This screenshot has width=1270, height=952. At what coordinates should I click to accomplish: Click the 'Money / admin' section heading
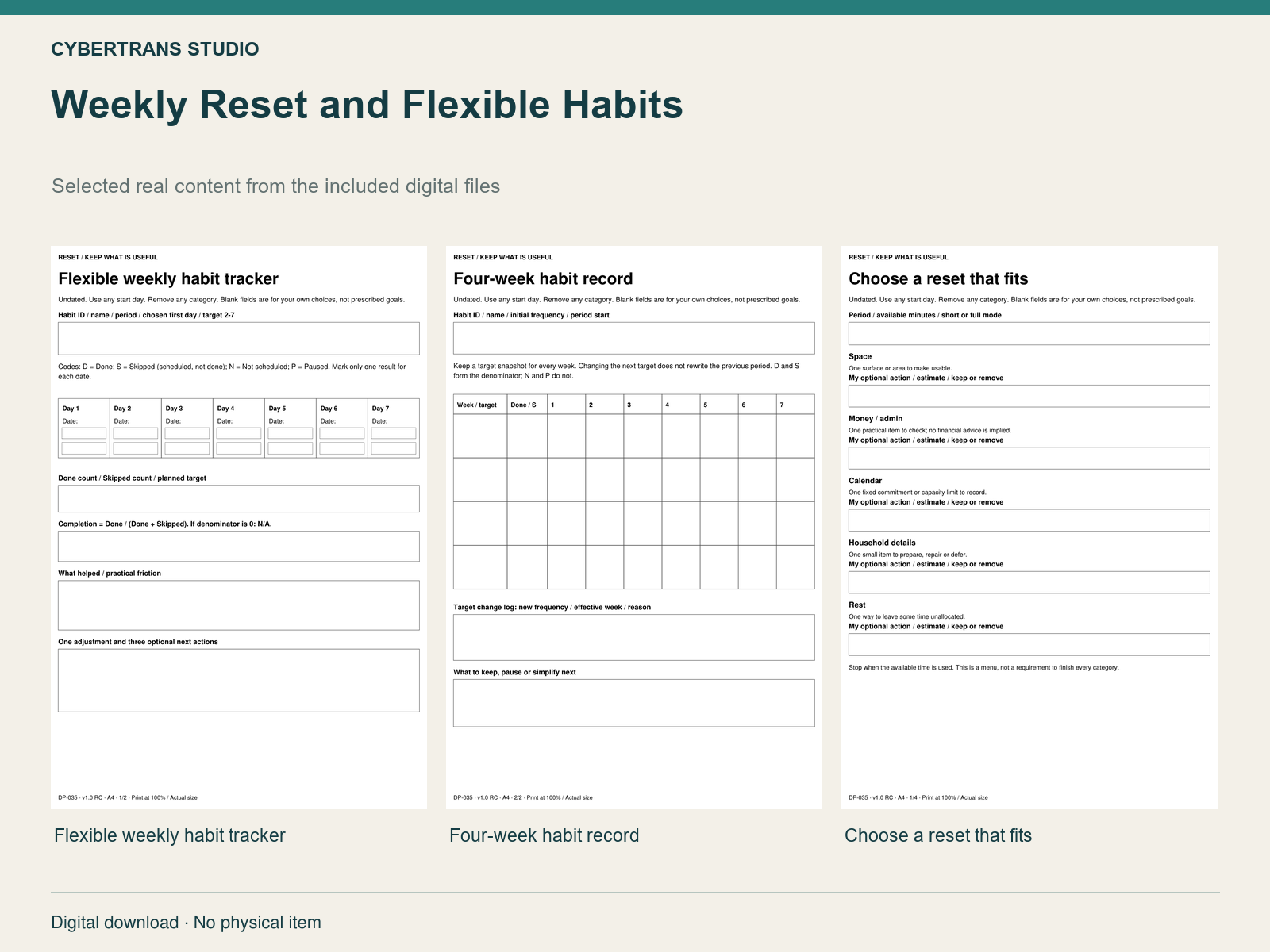coord(876,419)
